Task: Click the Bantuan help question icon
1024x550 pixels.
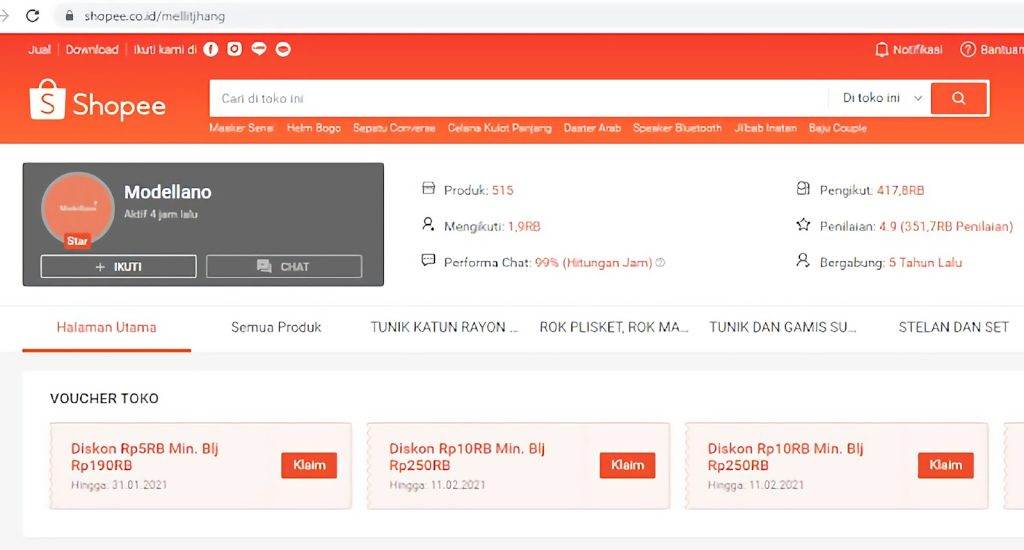Action: [x=967, y=50]
